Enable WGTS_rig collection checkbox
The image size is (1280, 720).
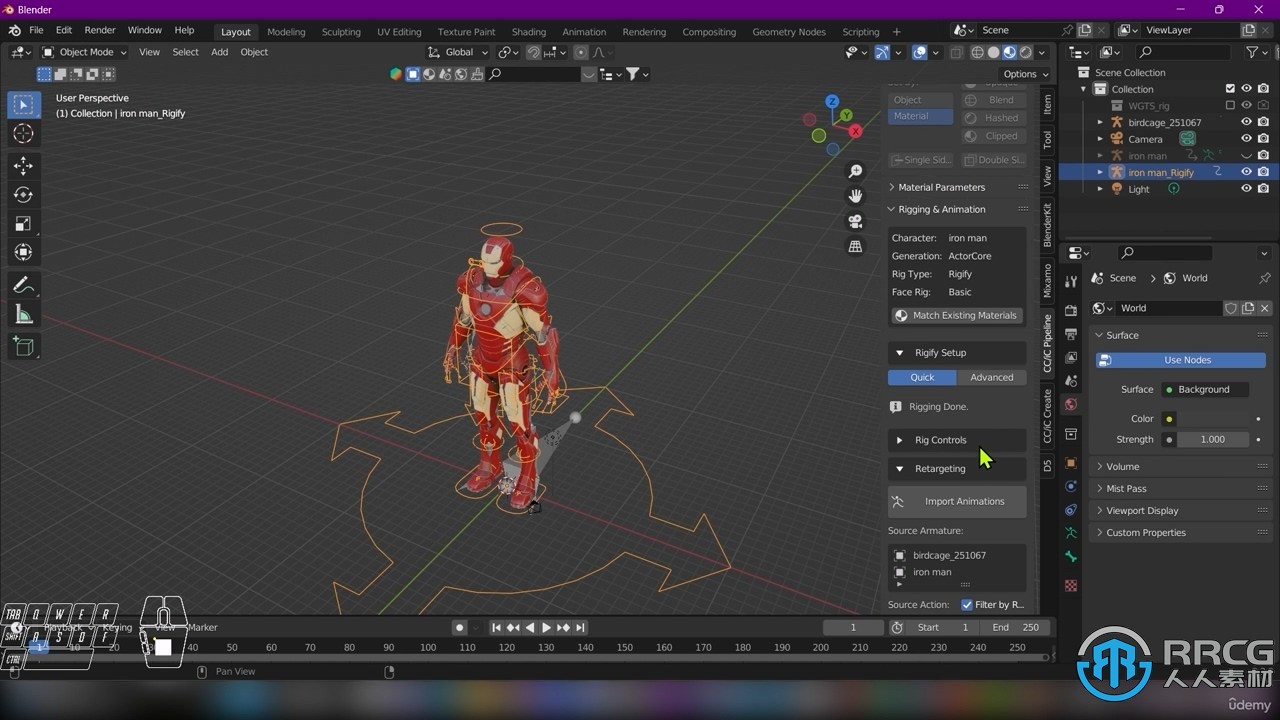click(x=1230, y=105)
